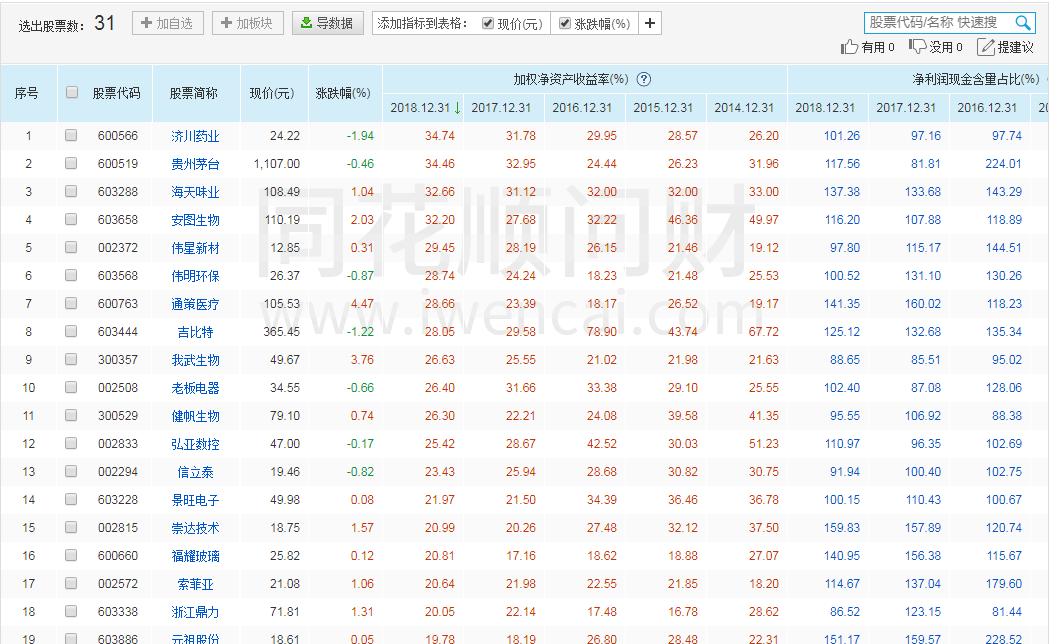Toggle the select-all checkbox in the header
The height and width of the screenshot is (644, 1059).
(72, 91)
